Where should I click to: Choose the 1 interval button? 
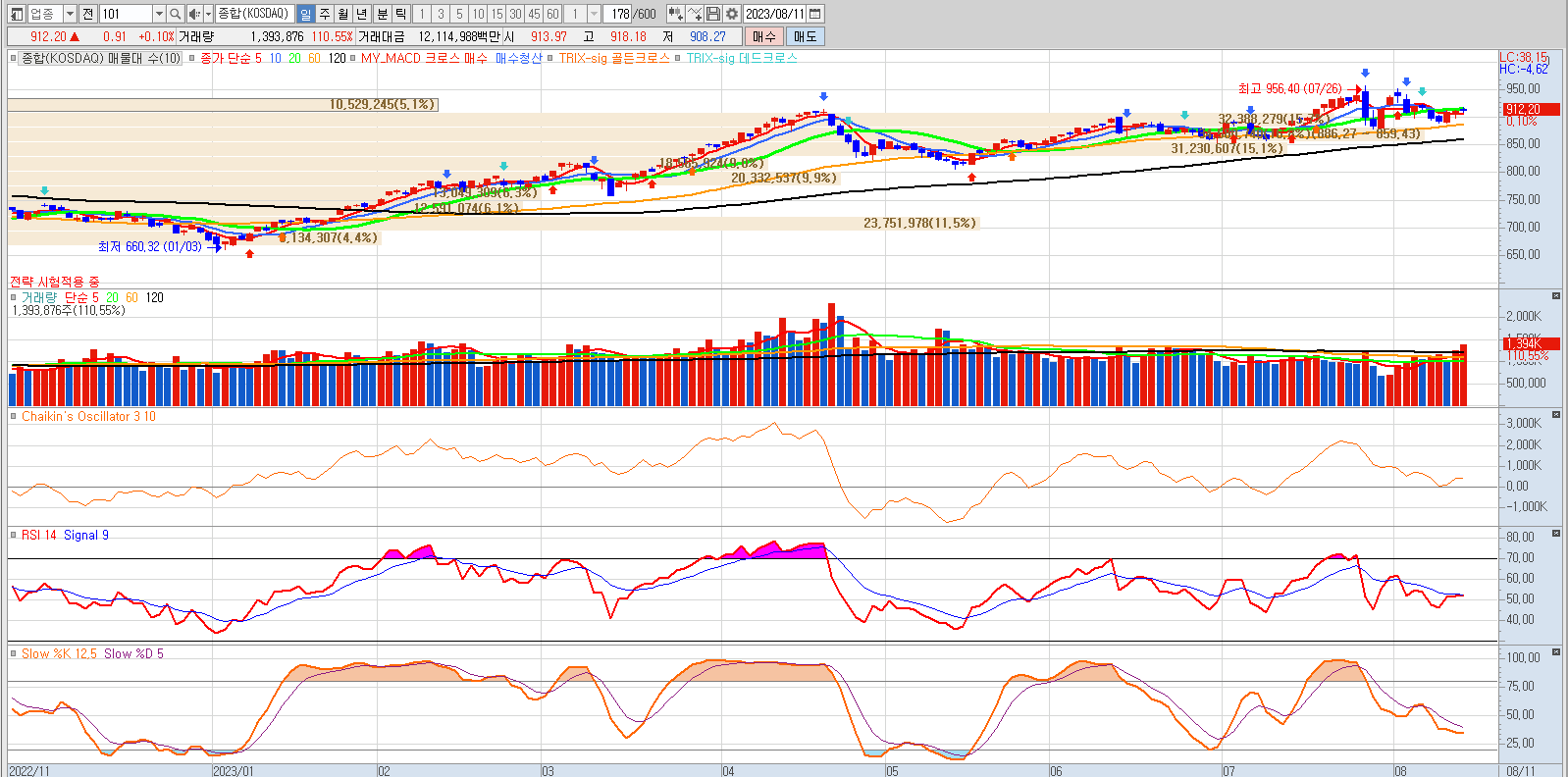[422, 14]
